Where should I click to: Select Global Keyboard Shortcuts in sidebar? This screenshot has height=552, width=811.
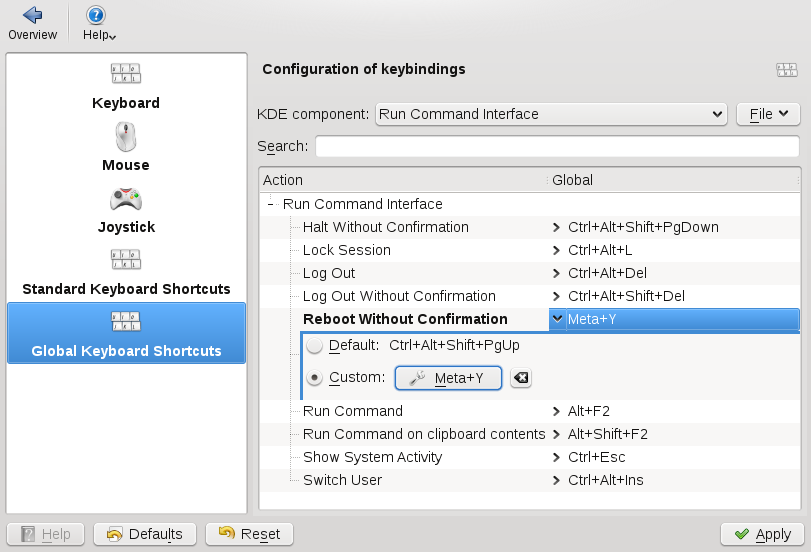(126, 333)
